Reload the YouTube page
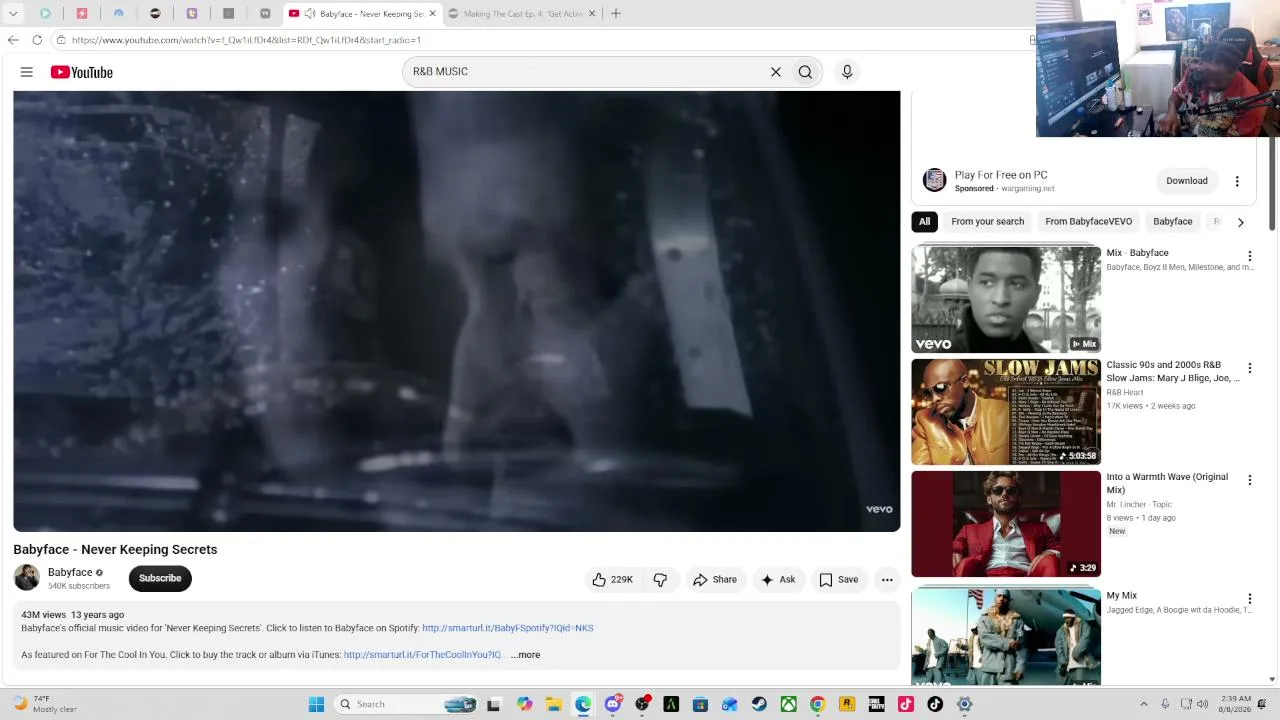The width and height of the screenshot is (1280, 720). [x=37, y=40]
